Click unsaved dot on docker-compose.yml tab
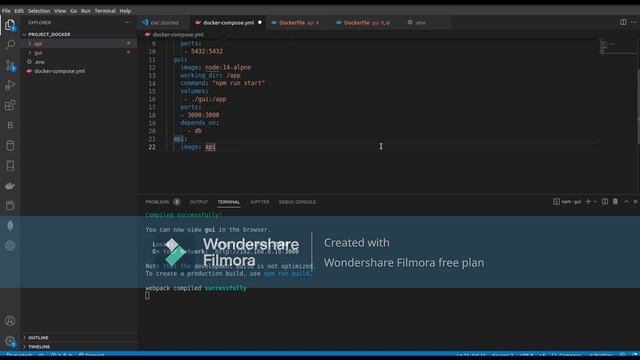Image resolution: width=640 pixels, height=360 pixels. pos(260,22)
